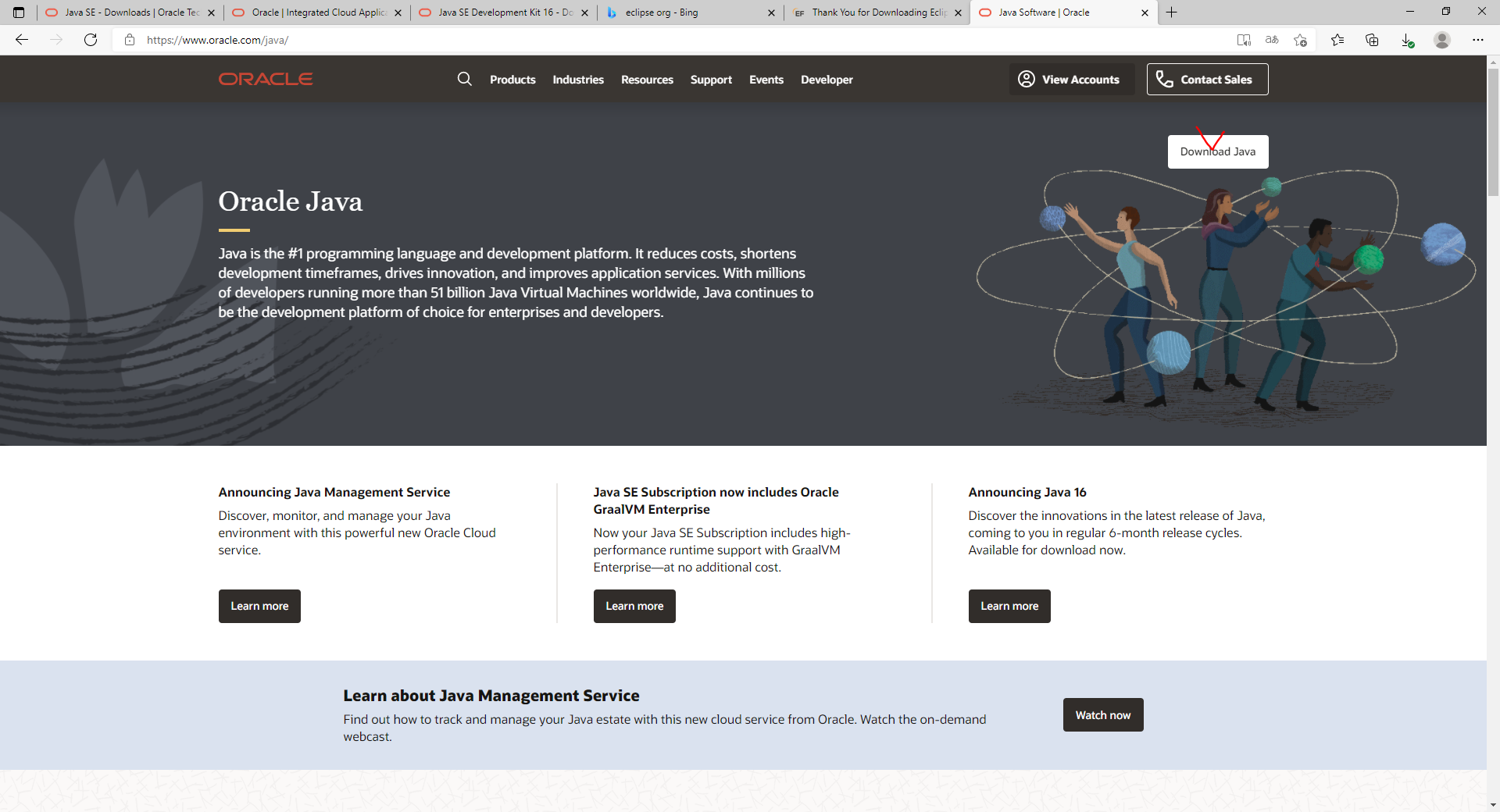Close the Thank You for Downloading tab

point(958,12)
